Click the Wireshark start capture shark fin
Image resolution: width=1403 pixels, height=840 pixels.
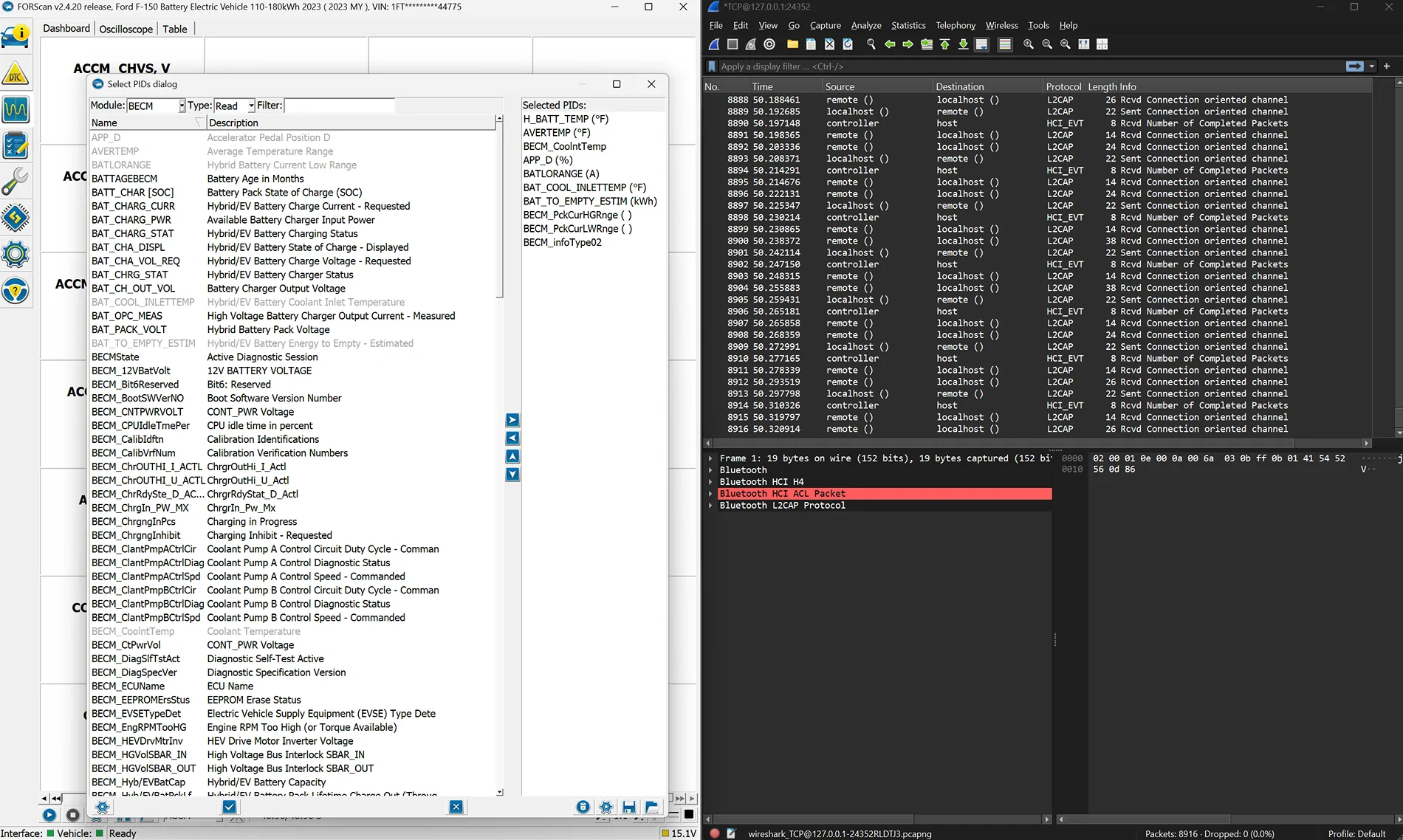[x=714, y=44]
